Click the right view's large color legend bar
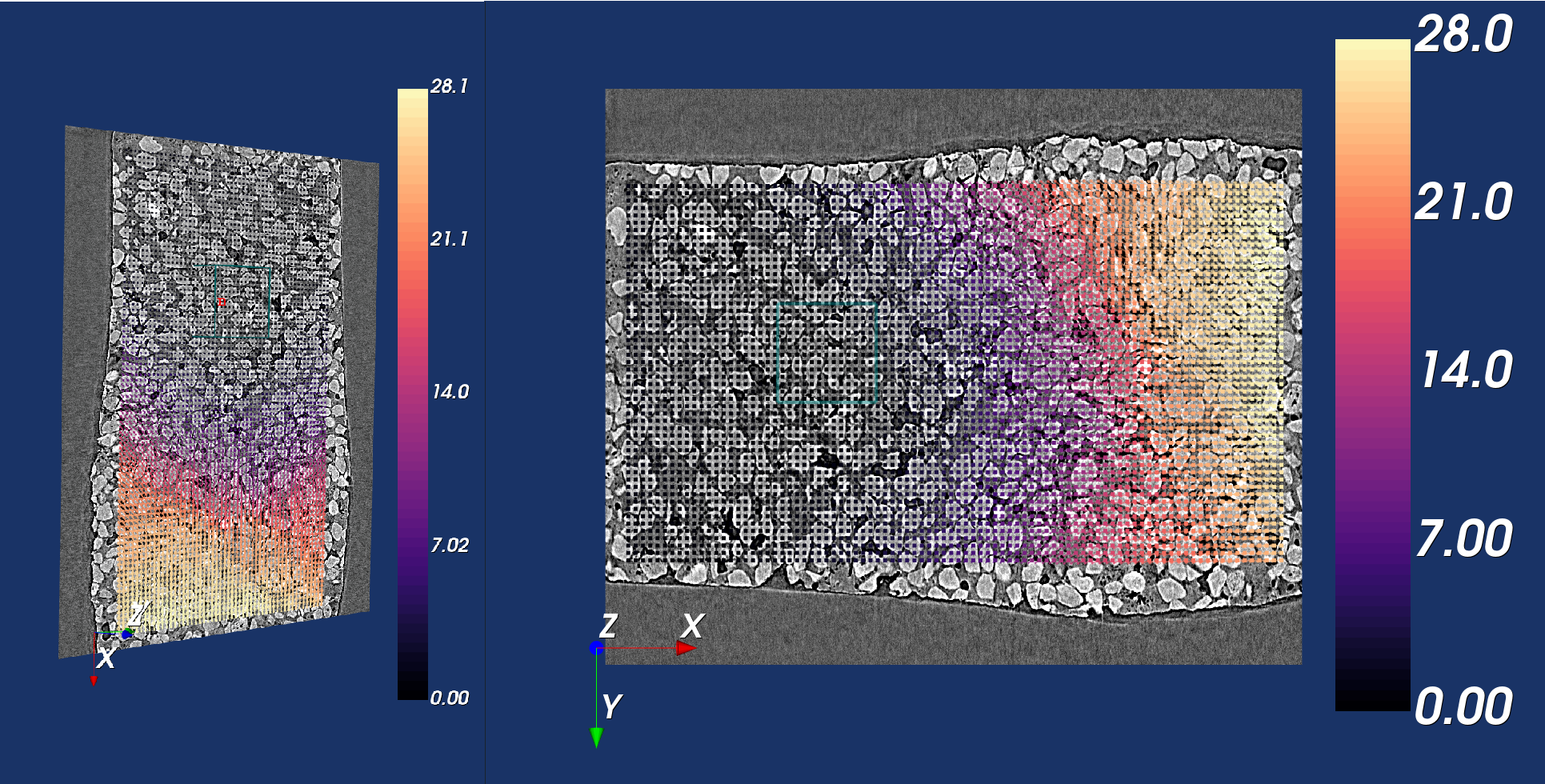 pos(1372,374)
